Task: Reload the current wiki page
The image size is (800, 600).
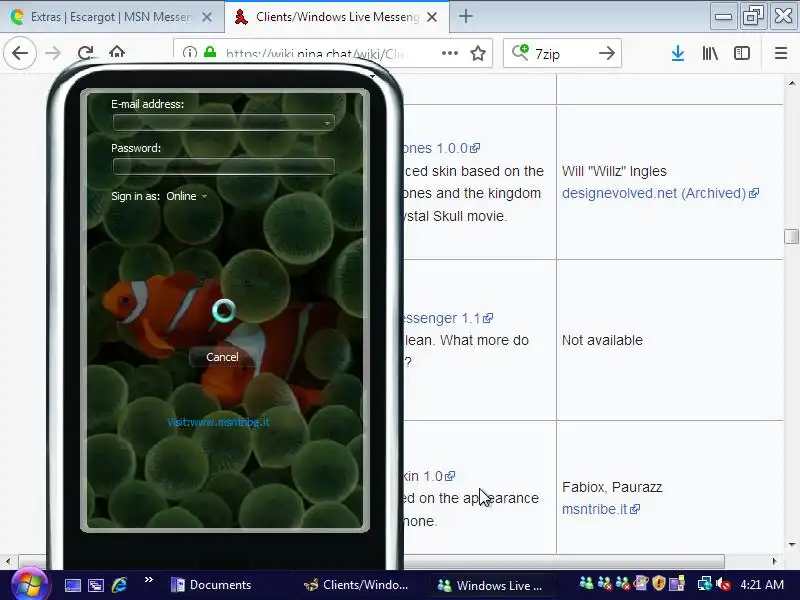Action: click(x=85, y=53)
